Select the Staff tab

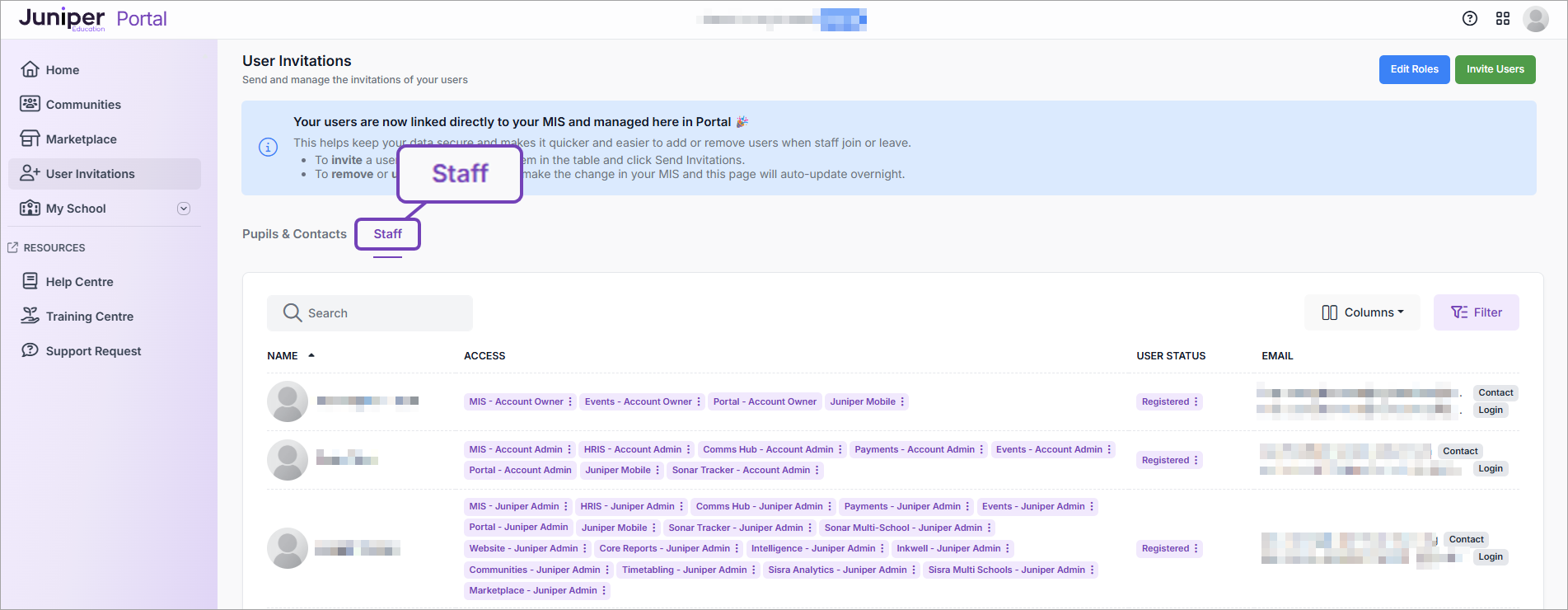coord(388,234)
